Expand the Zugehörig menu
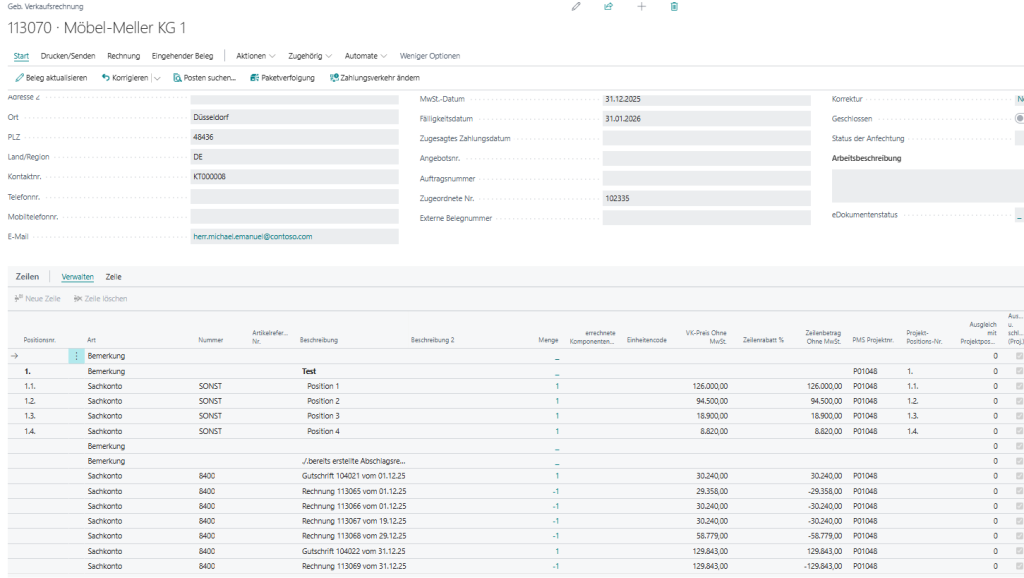The height and width of the screenshot is (578, 1024). coord(310,56)
